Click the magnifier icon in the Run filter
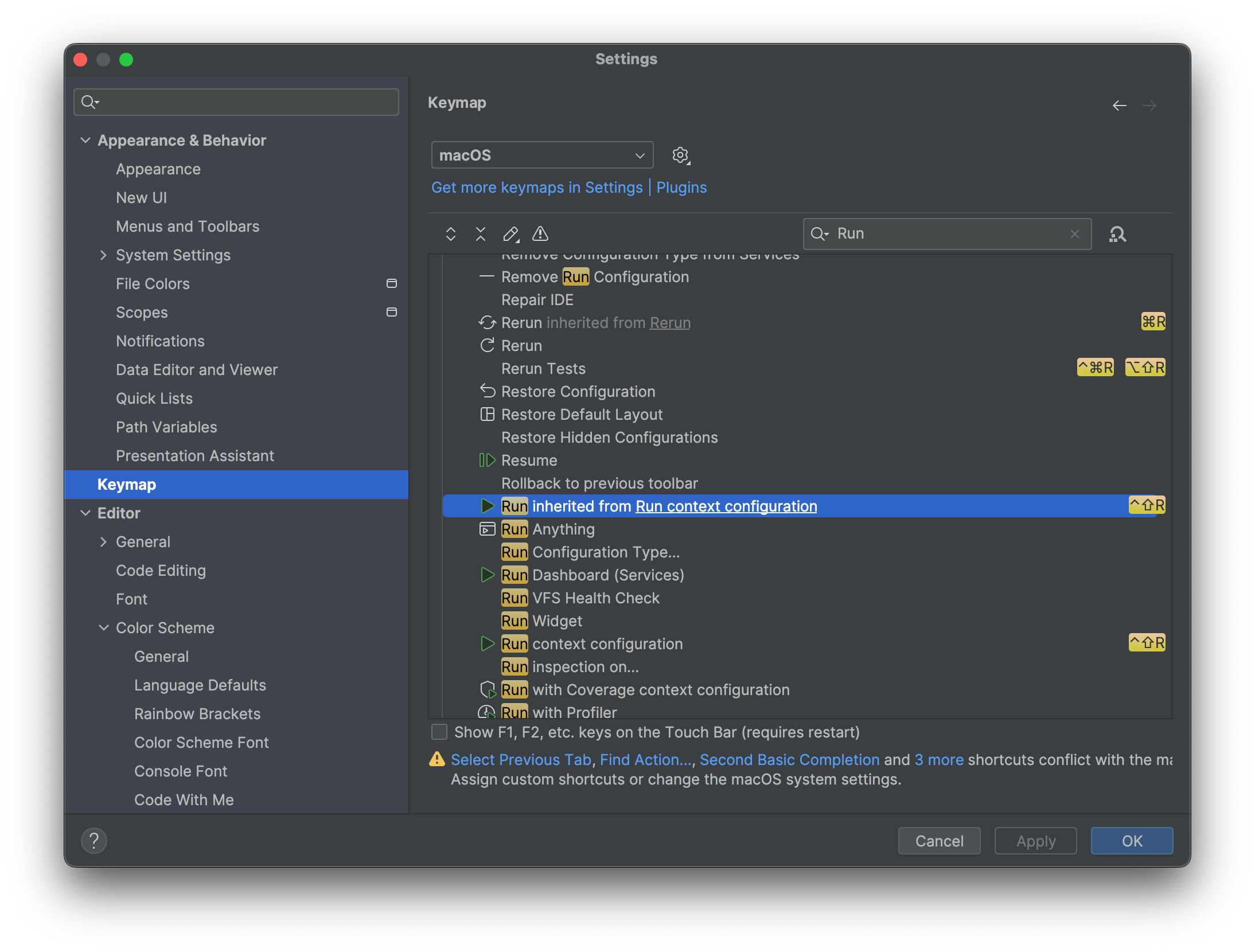The width and height of the screenshot is (1255, 952). [x=819, y=234]
